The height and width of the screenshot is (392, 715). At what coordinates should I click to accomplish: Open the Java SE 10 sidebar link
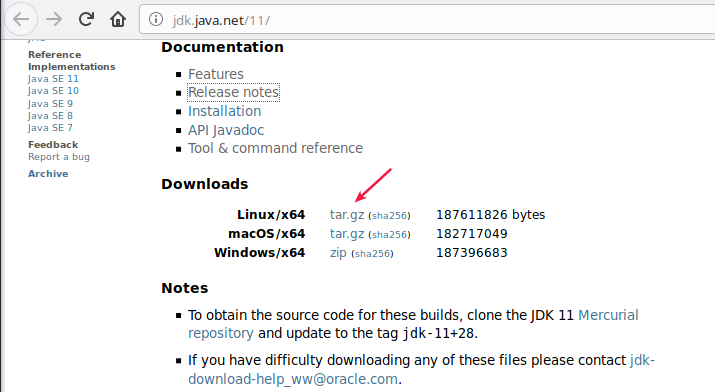click(x=53, y=91)
